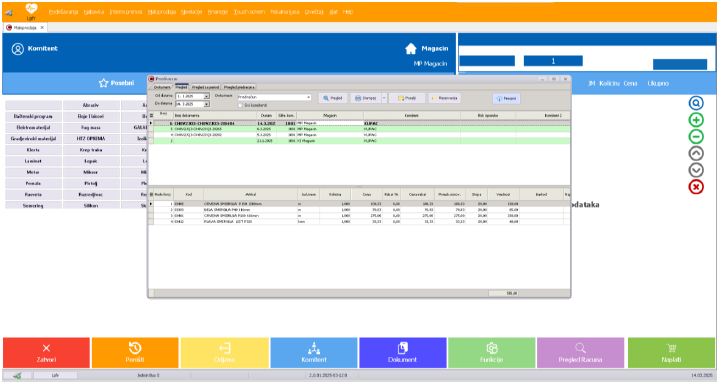Image resolution: width=718 pixels, height=383 pixels.
Task: Close the Maloprodaja tab with its X
Action: [x=42, y=27]
